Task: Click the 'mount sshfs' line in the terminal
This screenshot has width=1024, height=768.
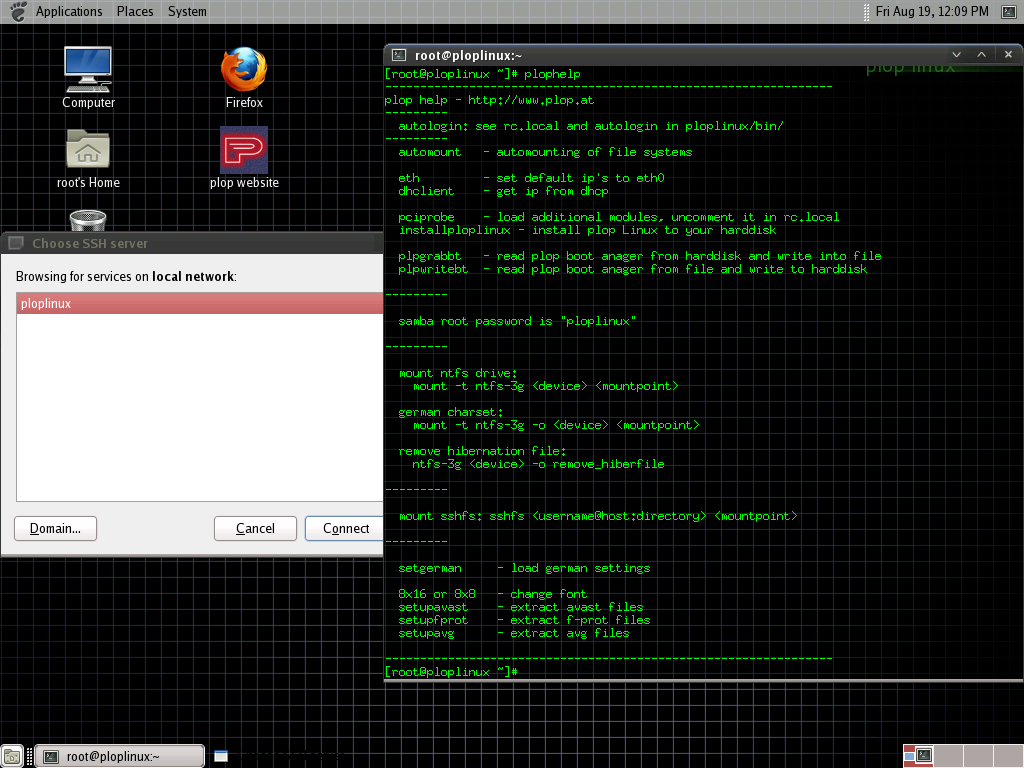Action: [598, 516]
